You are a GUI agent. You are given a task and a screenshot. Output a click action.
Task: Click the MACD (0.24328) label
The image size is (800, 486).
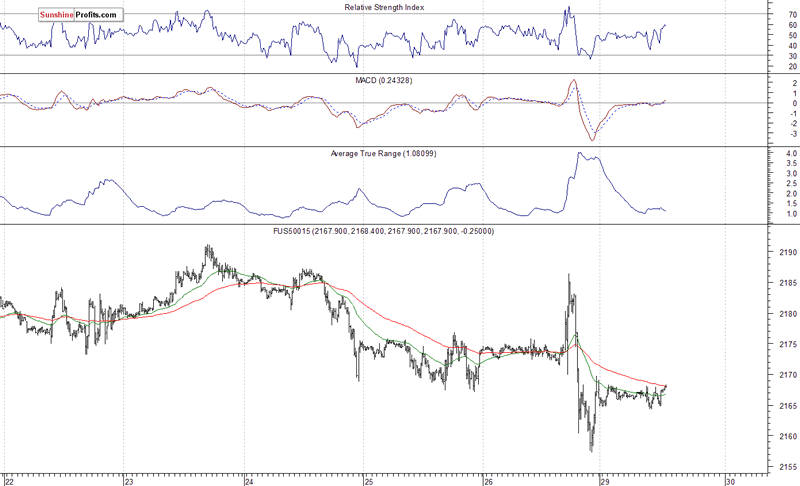point(384,81)
